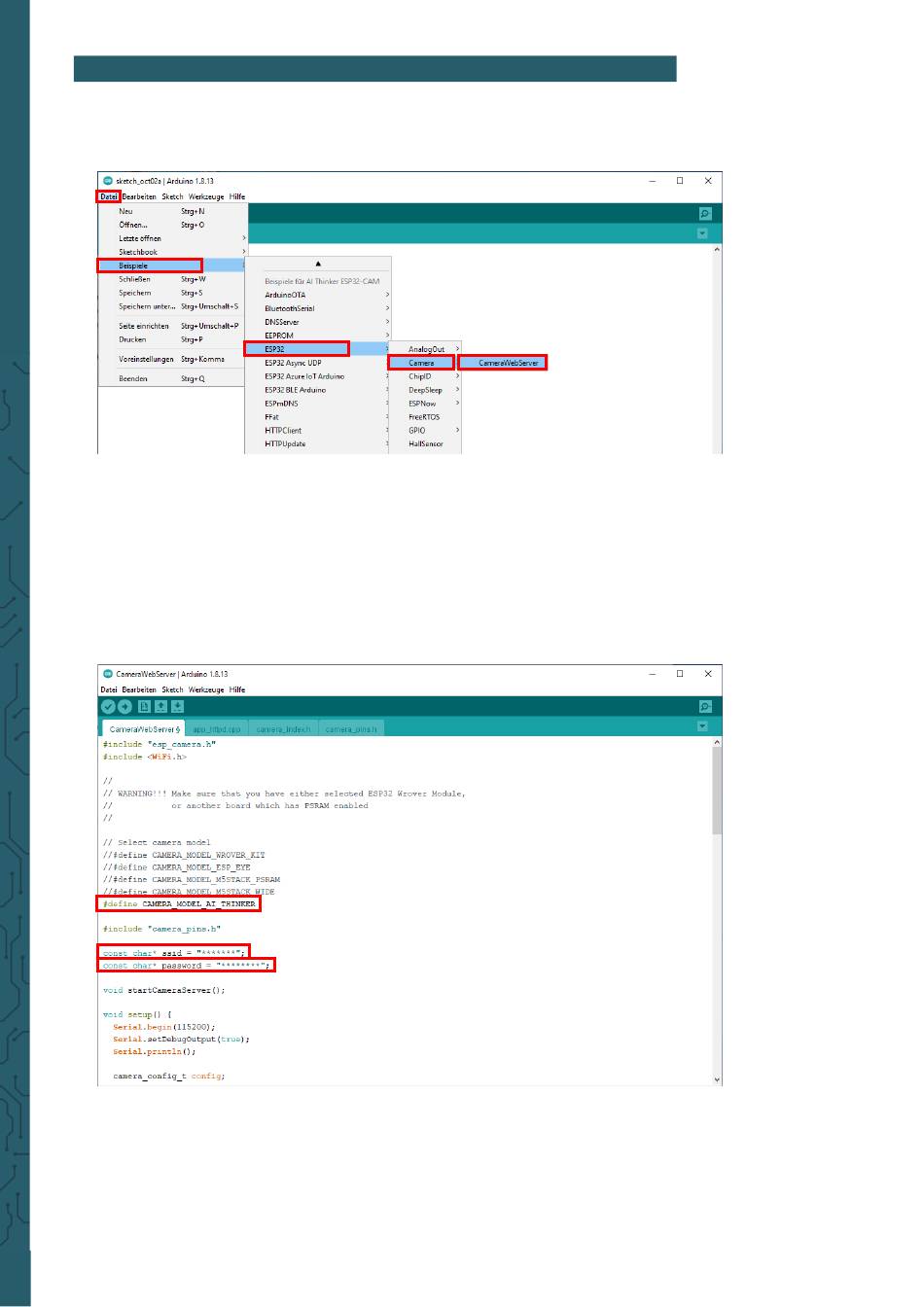Screen dimensions: 924x1307
Task: Click the scroll-up arrow atop the examples menu
Action: 318,264
